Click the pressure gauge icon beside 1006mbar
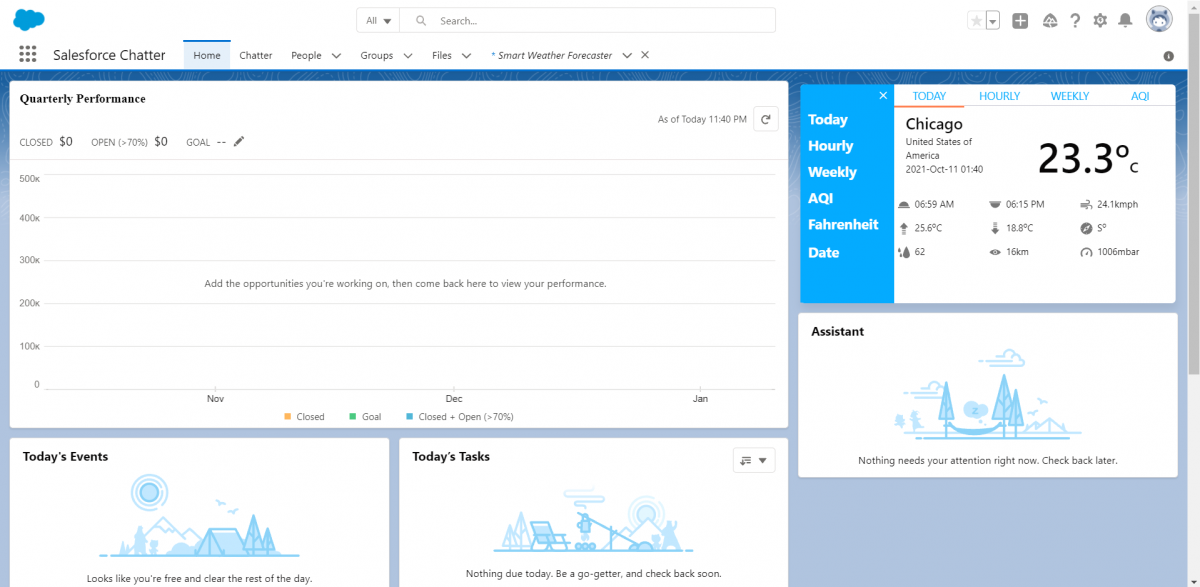The height and width of the screenshot is (587, 1200). pos(1087,252)
